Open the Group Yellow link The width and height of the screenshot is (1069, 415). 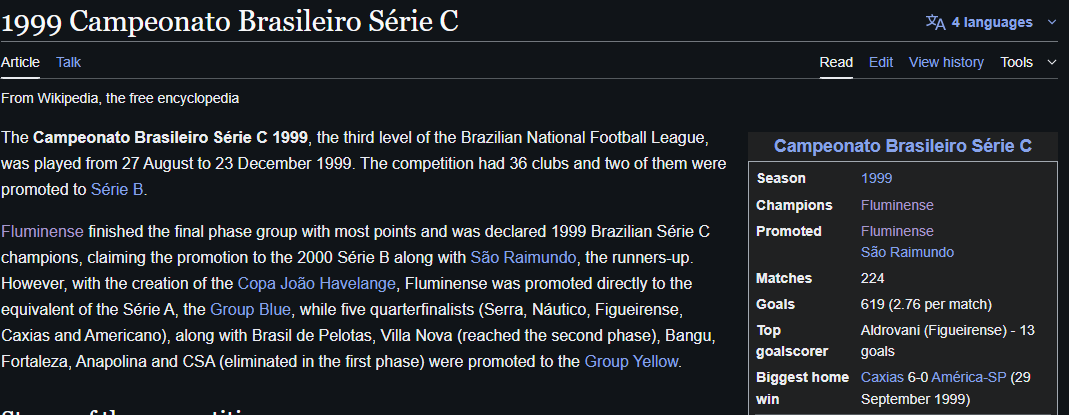point(632,361)
